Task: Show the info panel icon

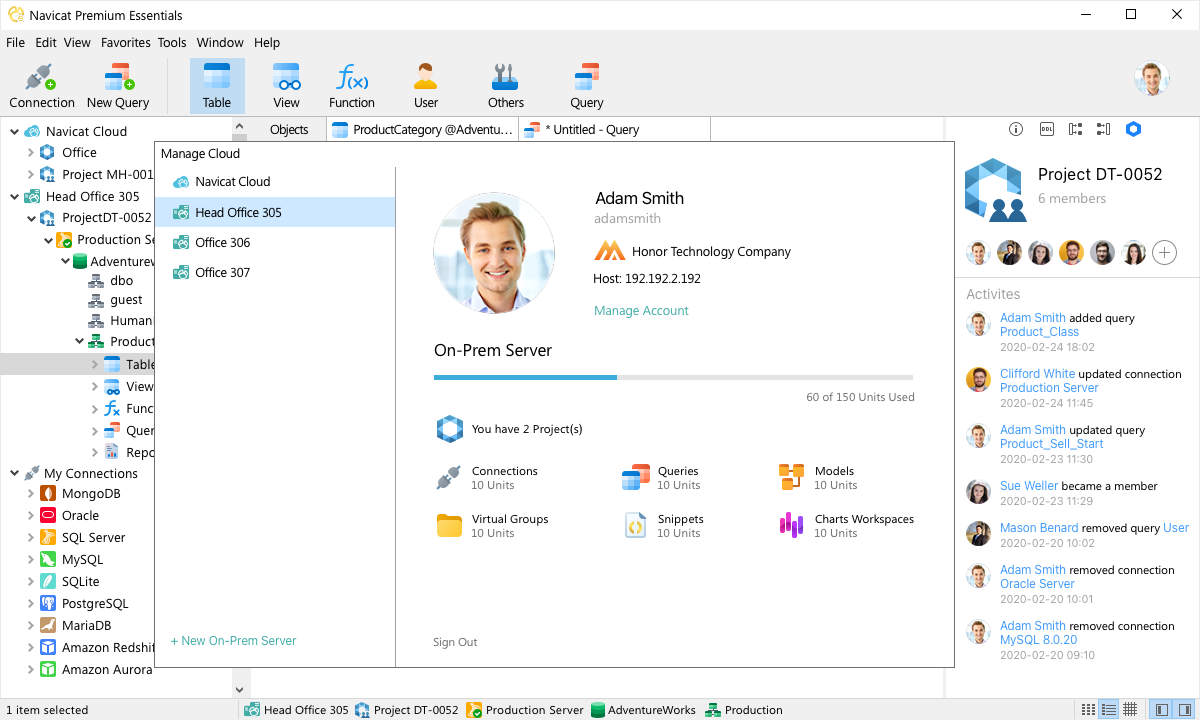Action: coord(1016,129)
